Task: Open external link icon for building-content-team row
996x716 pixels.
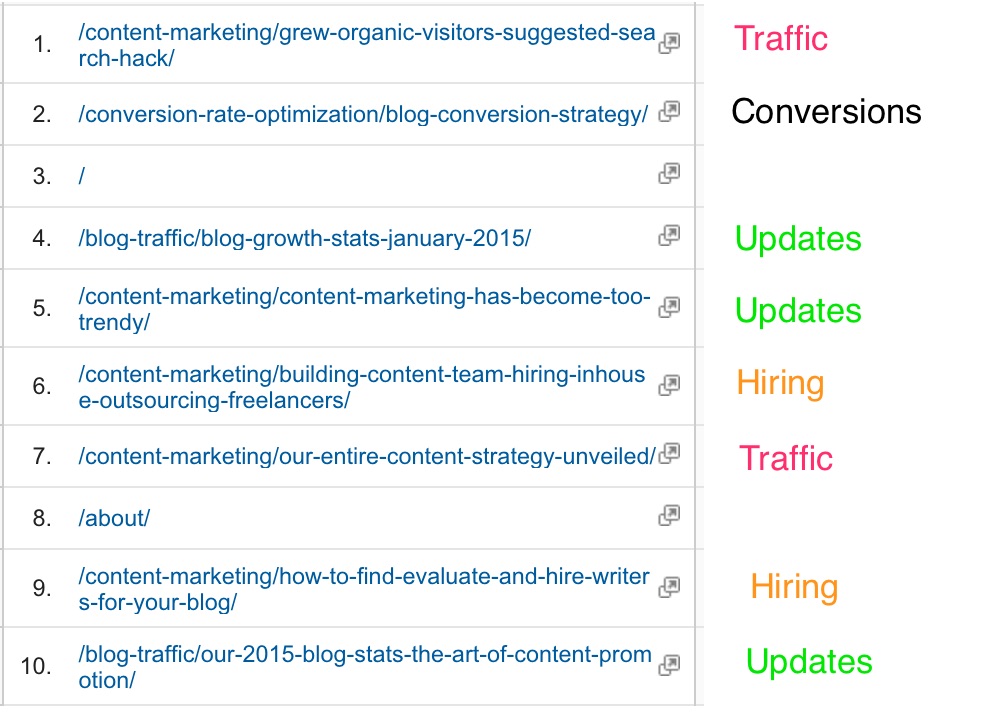Action: (x=669, y=385)
